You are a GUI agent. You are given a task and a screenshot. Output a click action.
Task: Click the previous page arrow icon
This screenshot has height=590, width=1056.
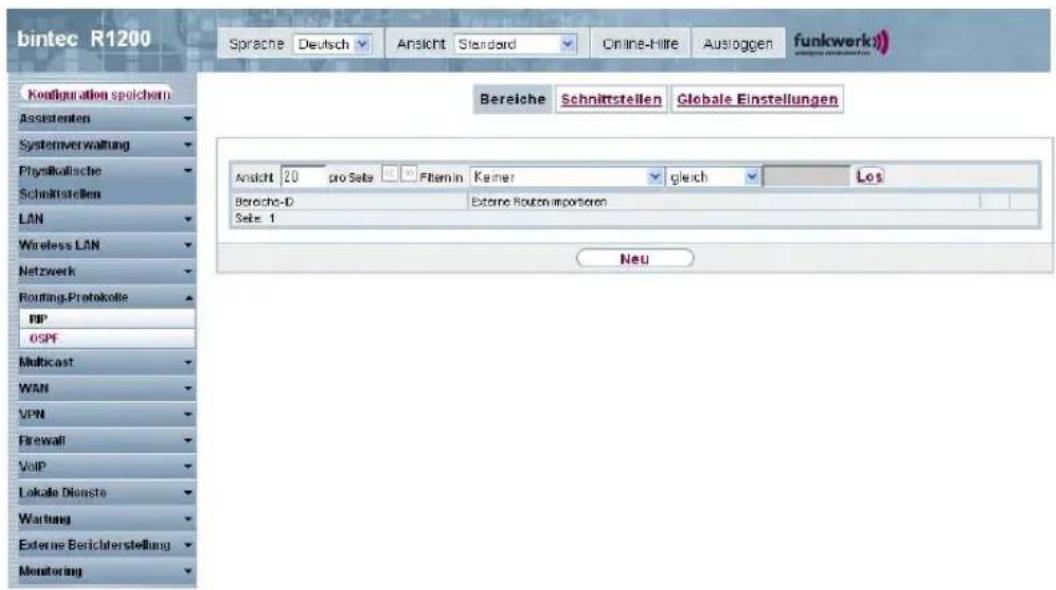point(390,174)
